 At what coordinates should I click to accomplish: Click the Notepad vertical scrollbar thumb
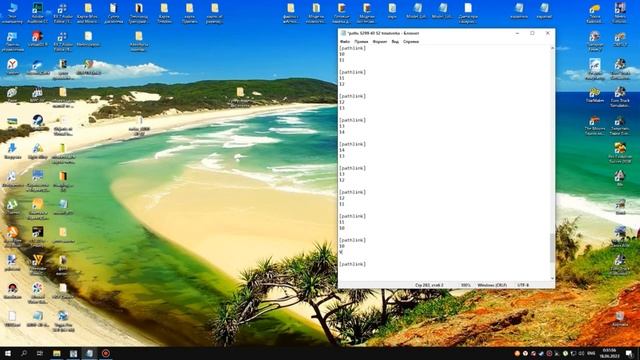[x=553, y=248]
